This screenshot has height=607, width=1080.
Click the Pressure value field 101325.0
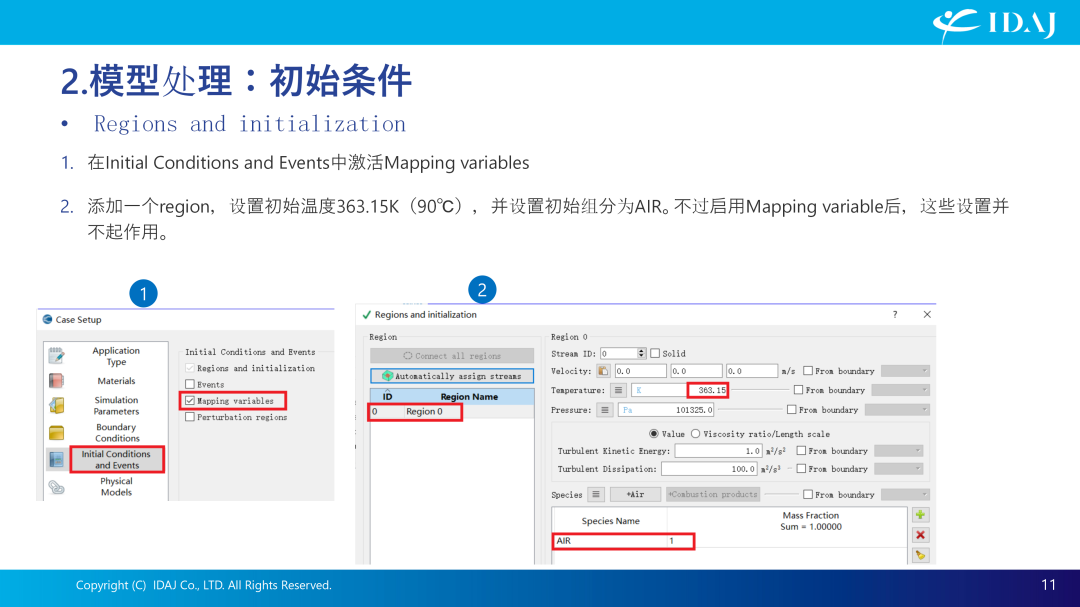click(x=666, y=410)
